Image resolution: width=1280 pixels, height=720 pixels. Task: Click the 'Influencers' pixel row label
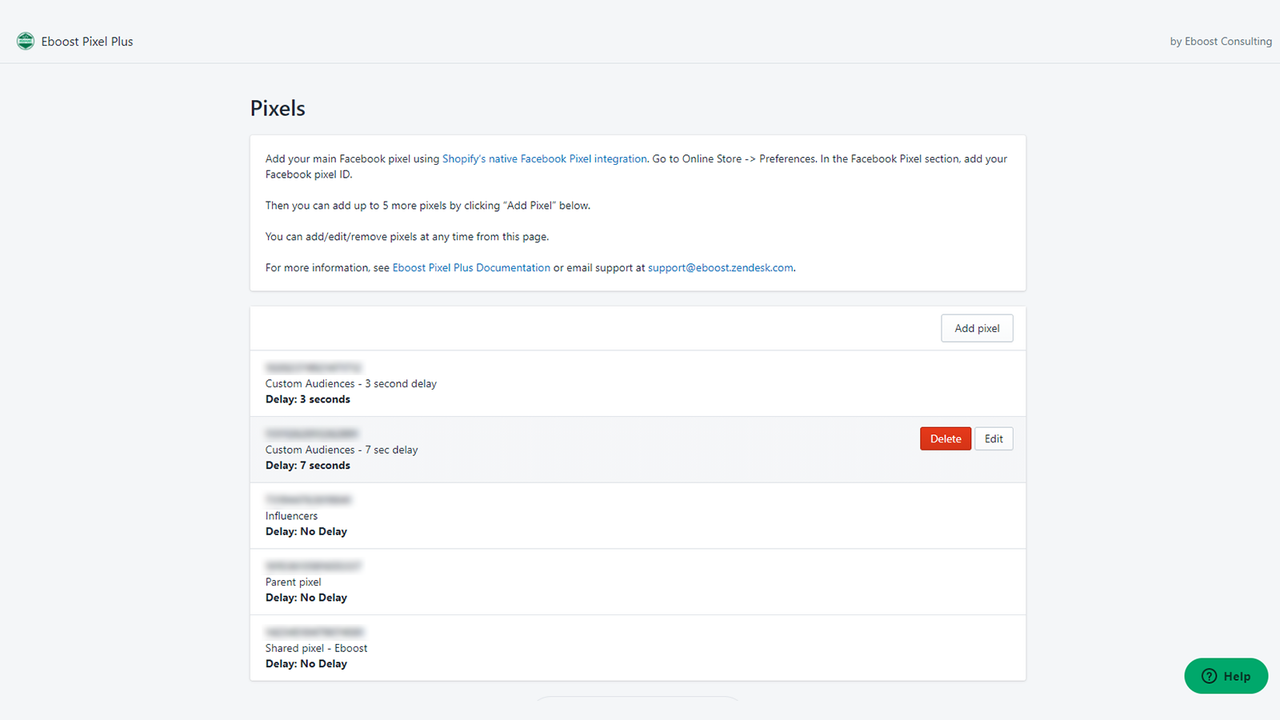click(291, 516)
